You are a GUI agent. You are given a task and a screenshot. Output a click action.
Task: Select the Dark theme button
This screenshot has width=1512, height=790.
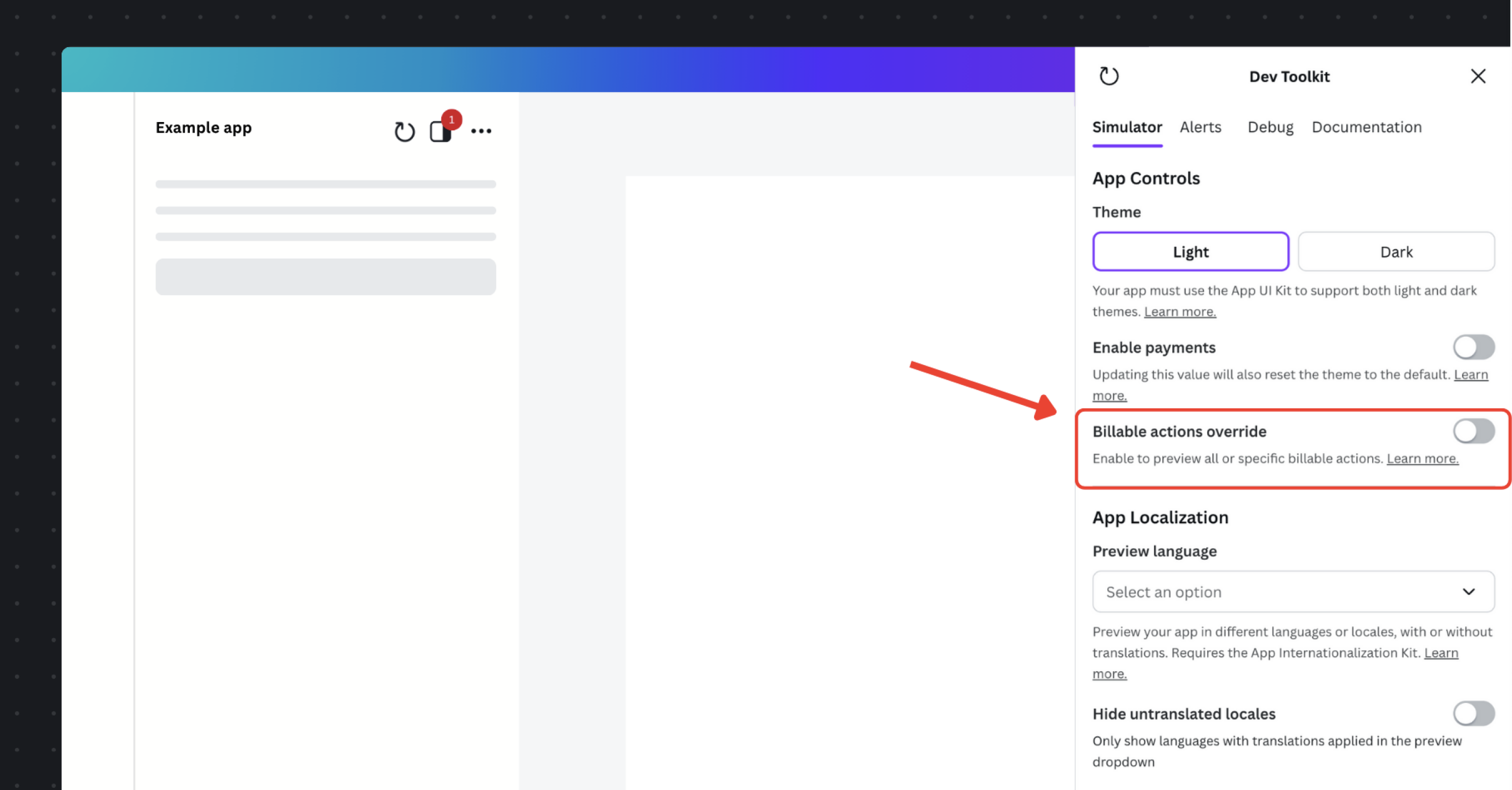[1397, 251]
